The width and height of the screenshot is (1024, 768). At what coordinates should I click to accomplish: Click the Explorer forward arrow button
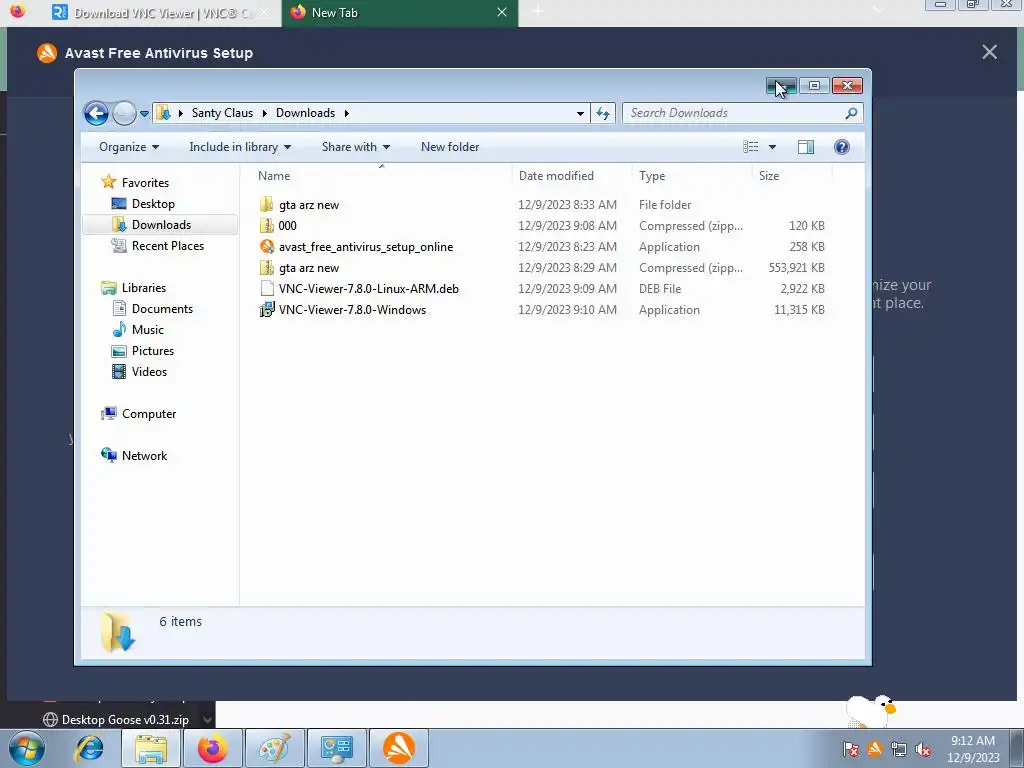(124, 114)
